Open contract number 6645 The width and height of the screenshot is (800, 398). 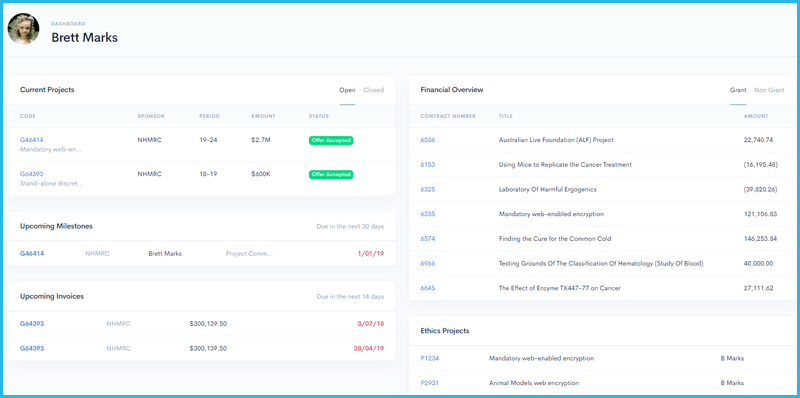point(428,288)
